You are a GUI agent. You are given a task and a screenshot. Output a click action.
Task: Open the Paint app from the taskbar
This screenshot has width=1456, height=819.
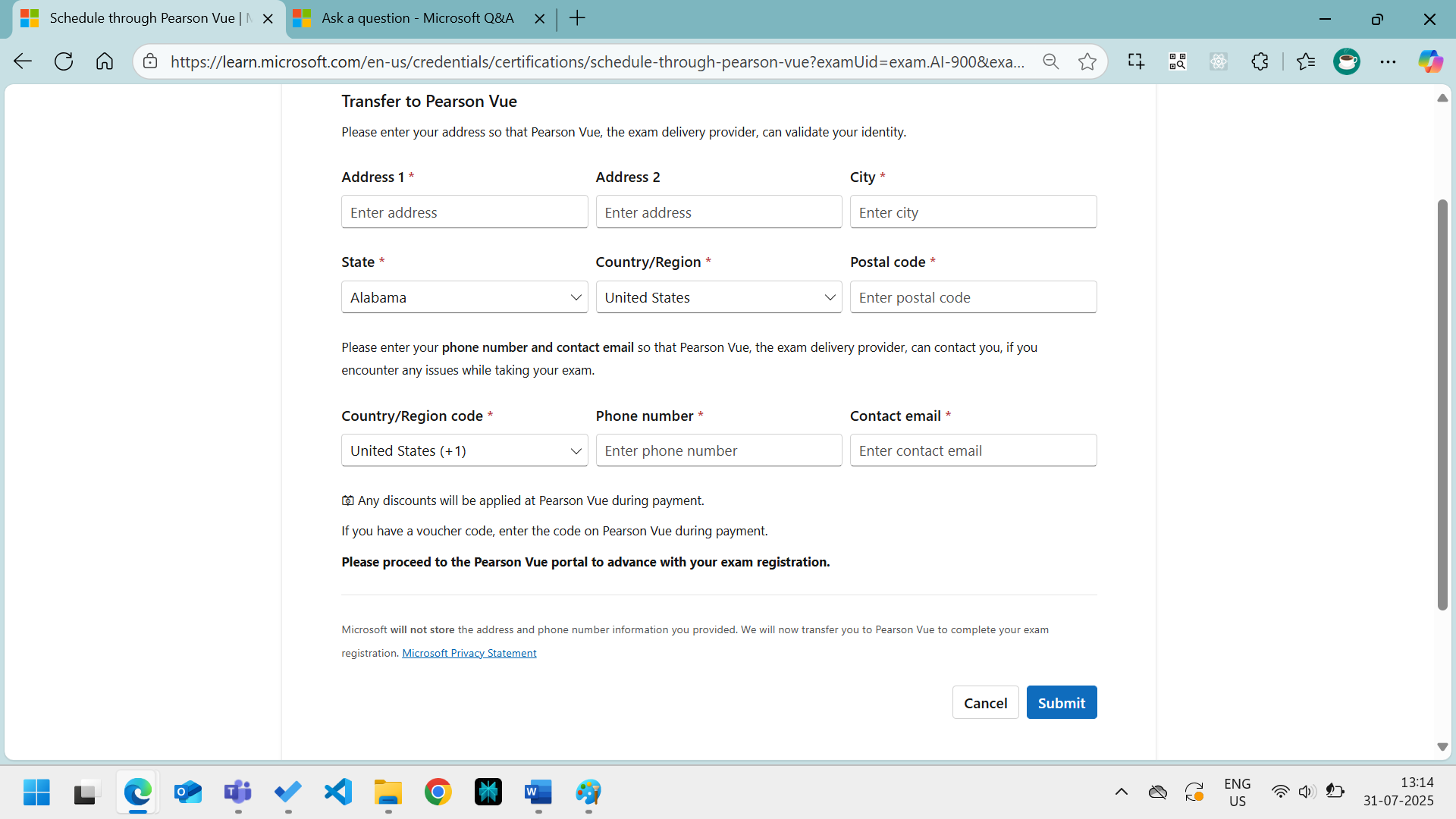(588, 792)
